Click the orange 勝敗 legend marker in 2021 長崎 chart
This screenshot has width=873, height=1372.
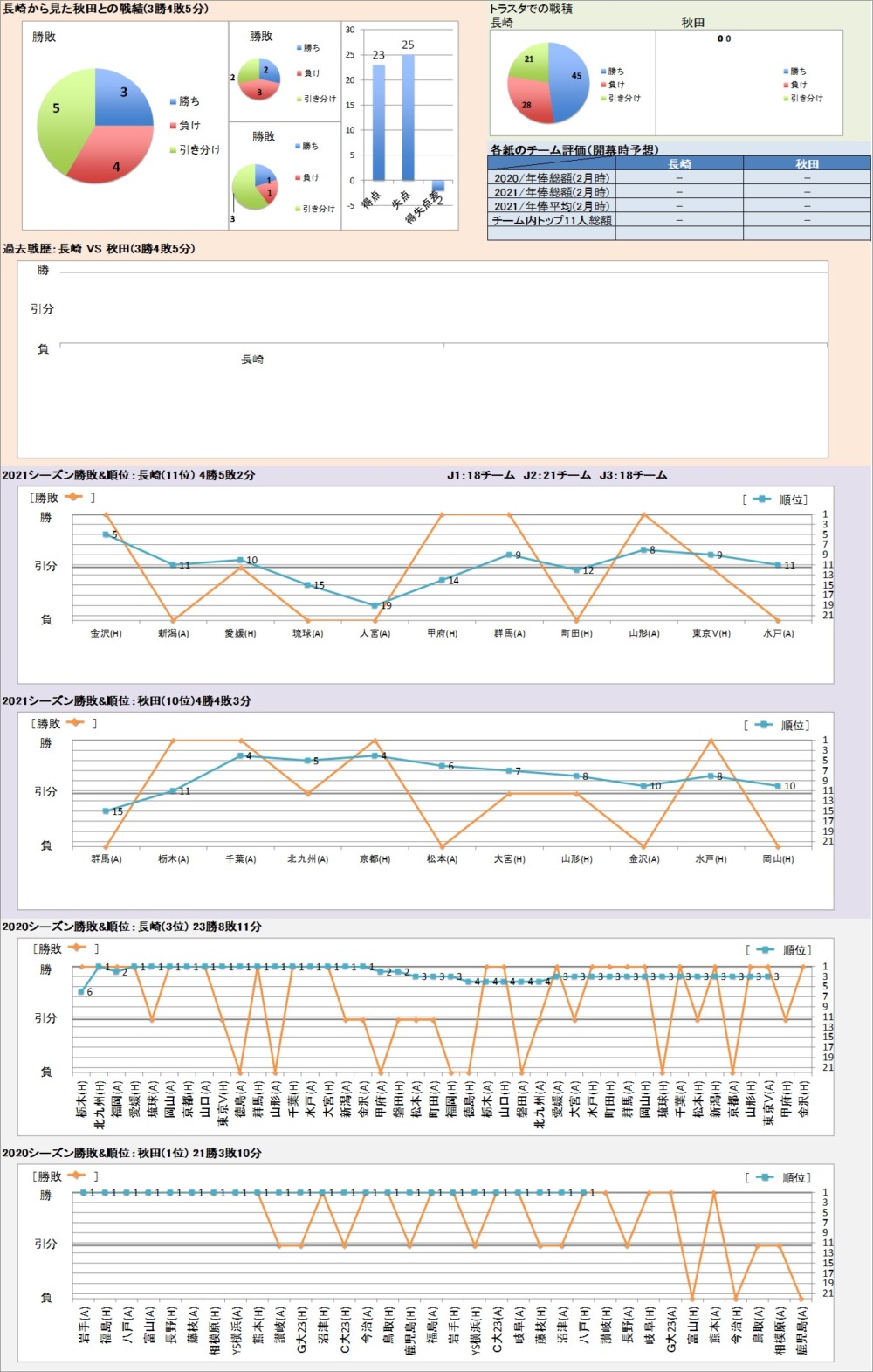pyautogui.click(x=72, y=497)
